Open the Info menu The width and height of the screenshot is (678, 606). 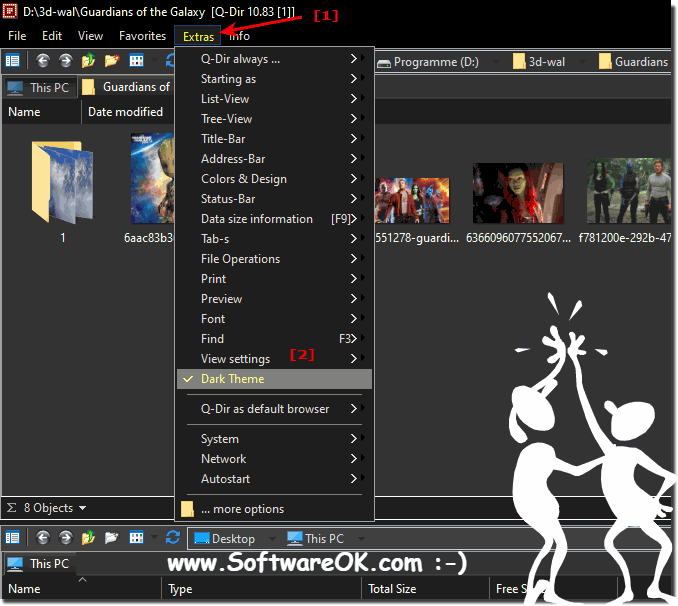coord(239,36)
